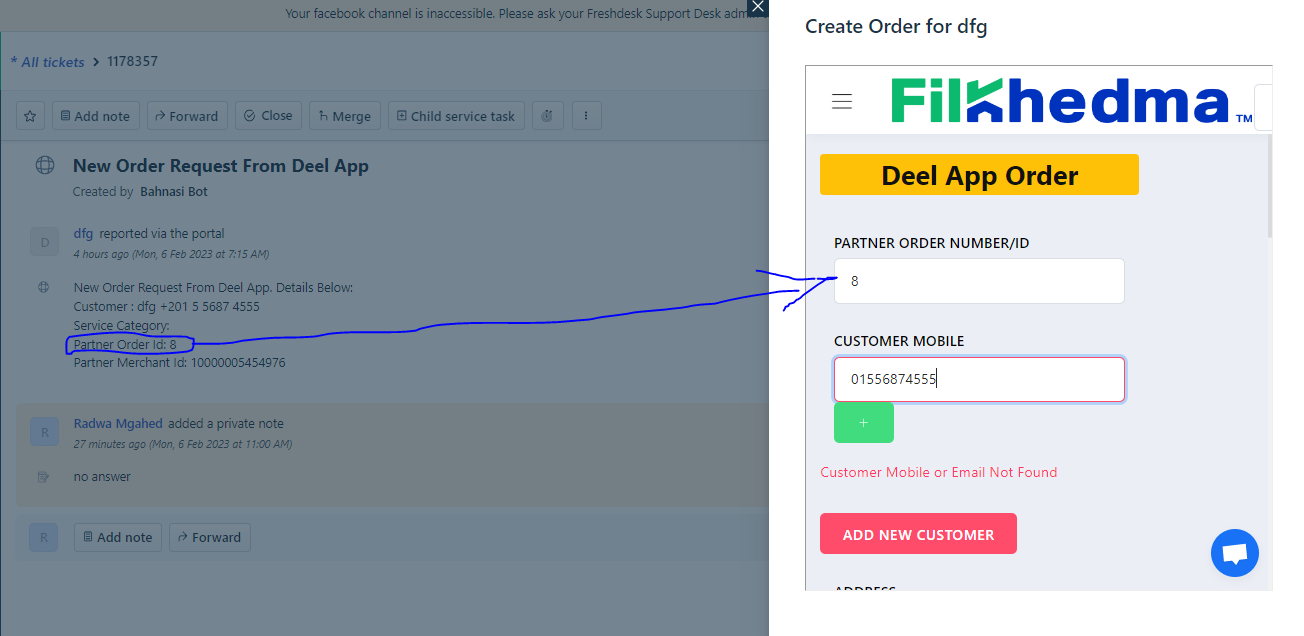Click Bahnasi Bot creator name
The height and width of the screenshot is (636, 1304).
tap(174, 191)
